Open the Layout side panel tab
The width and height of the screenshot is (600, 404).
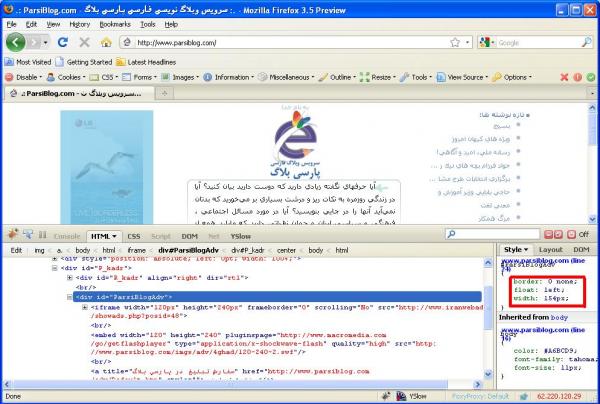[551, 250]
